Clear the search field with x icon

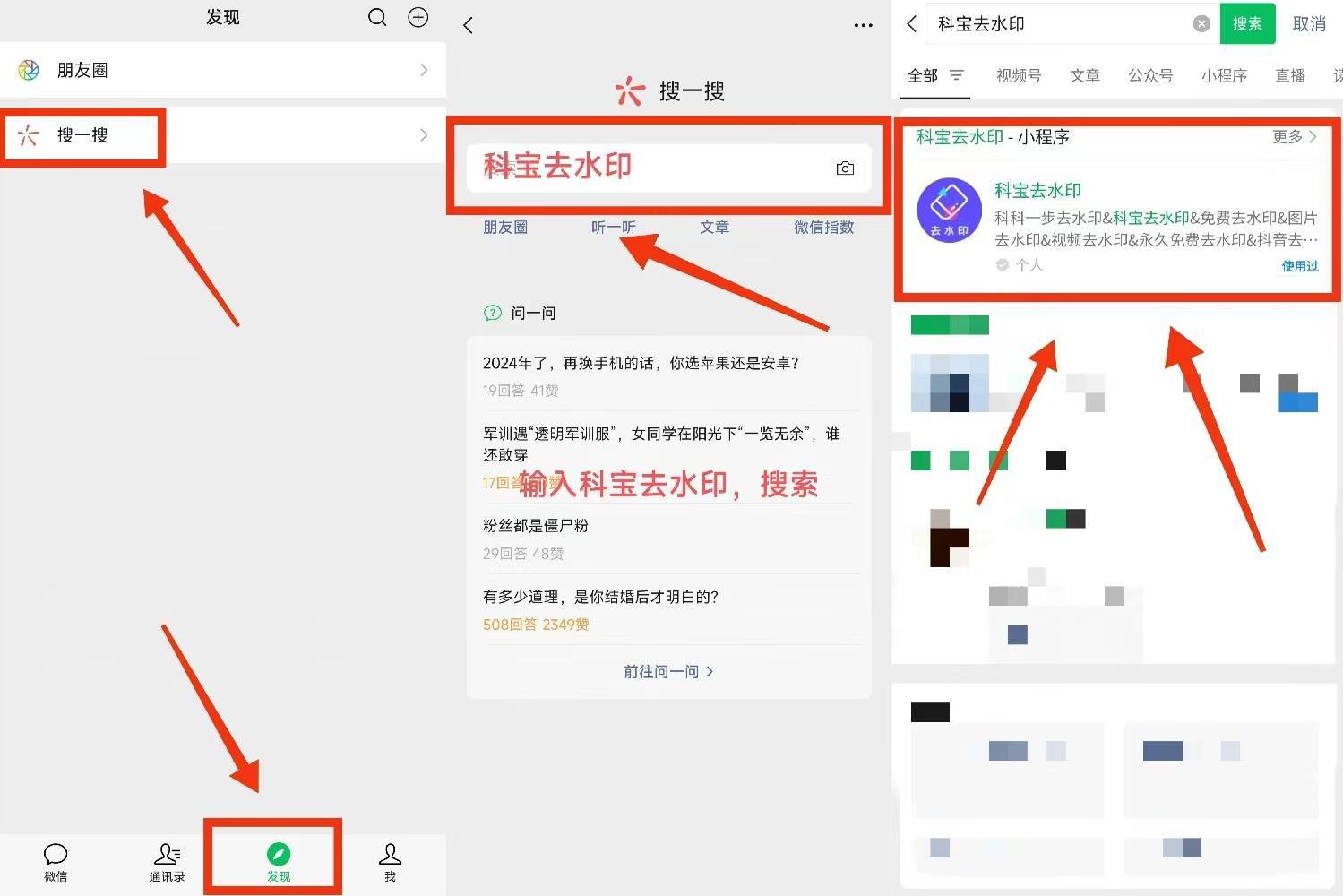pyautogui.click(x=1202, y=24)
